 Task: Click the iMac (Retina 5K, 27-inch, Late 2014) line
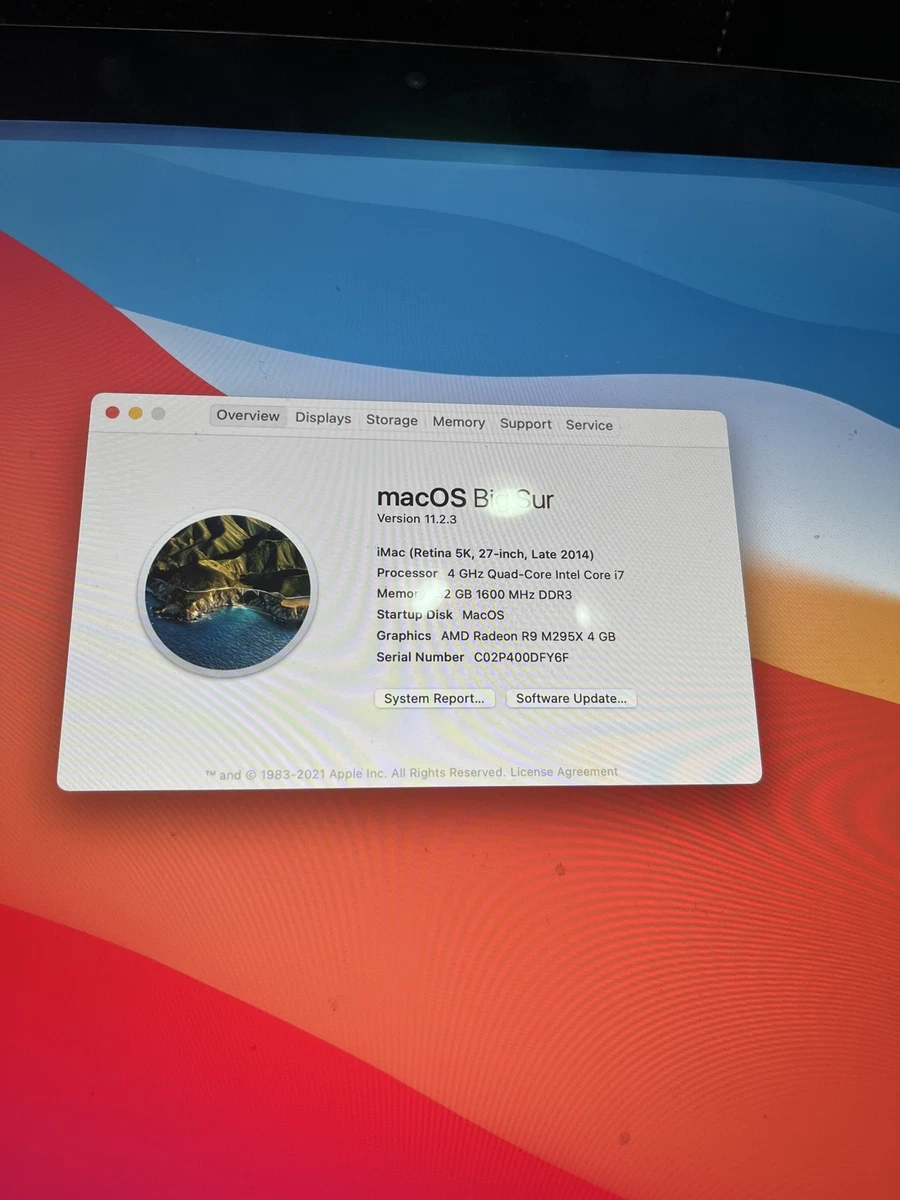click(x=485, y=553)
